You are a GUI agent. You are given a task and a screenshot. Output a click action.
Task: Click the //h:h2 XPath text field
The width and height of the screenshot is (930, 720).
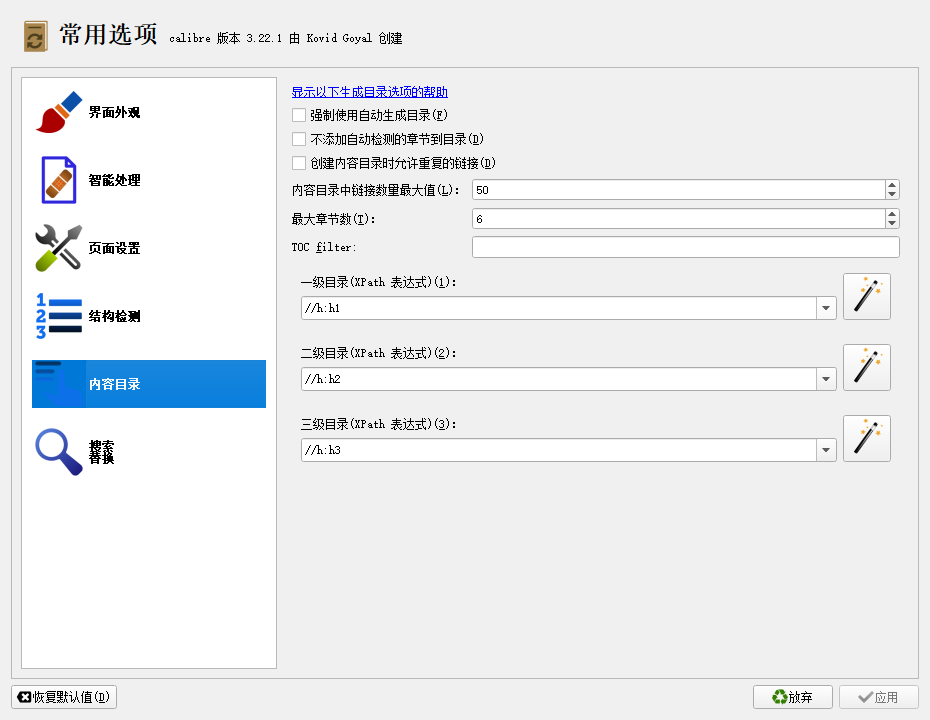pyautogui.click(x=559, y=379)
